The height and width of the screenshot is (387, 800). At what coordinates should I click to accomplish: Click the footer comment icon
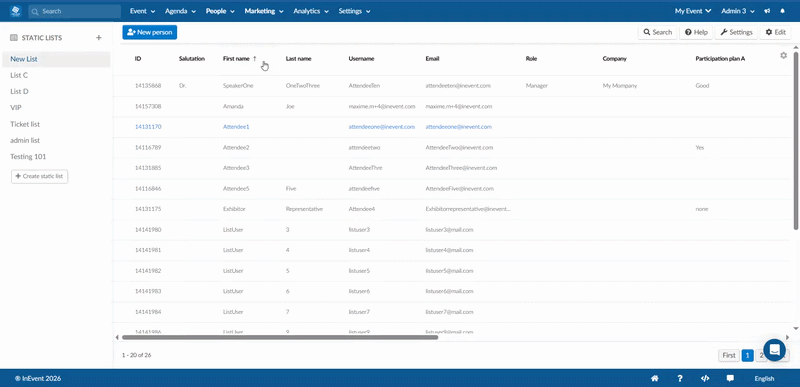coord(730,378)
